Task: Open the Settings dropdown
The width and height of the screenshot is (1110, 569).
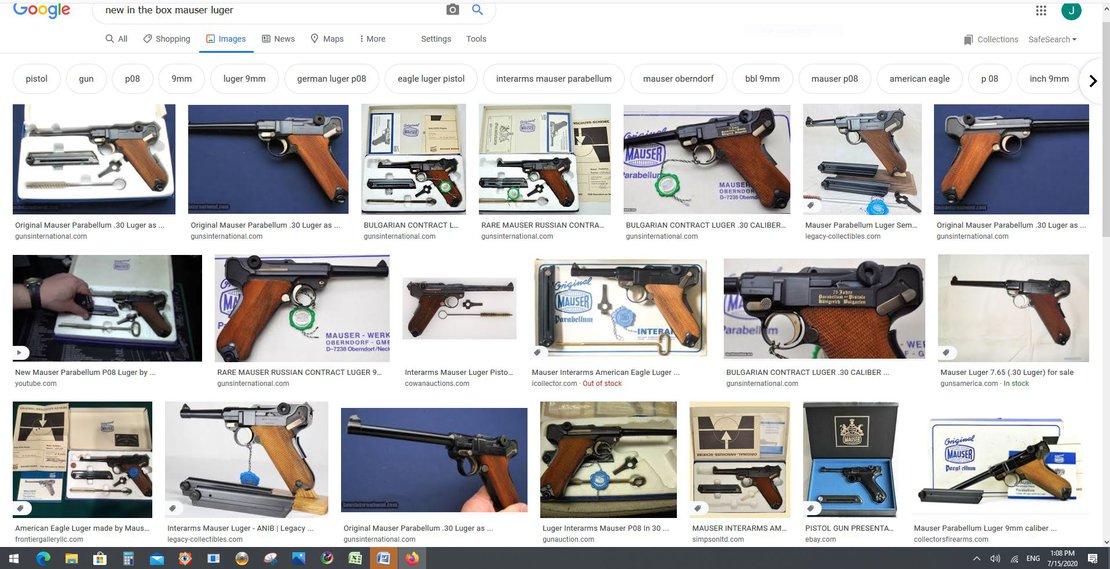Action: point(436,39)
